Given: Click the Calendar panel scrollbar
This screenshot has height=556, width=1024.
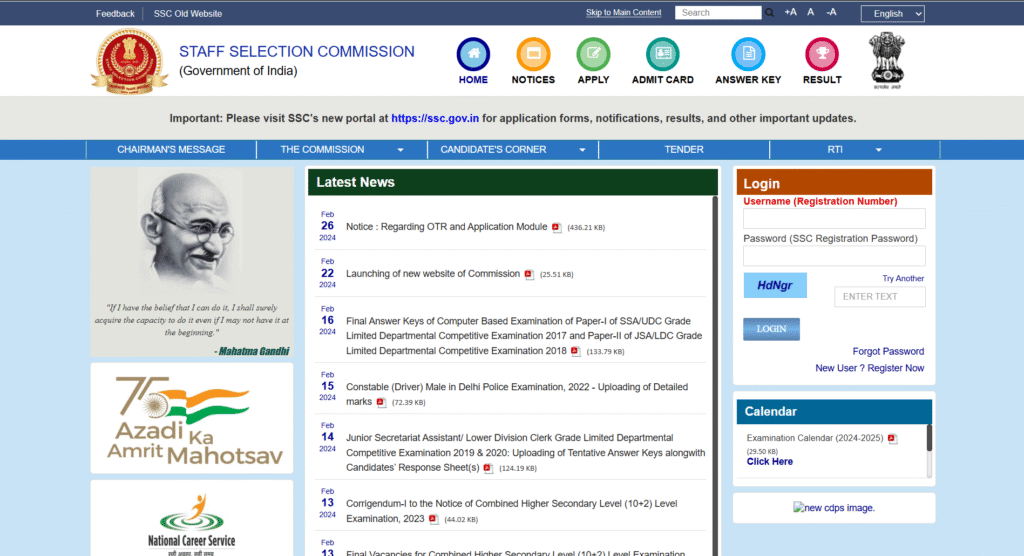Looking at the screenshot, I should 929,438.
